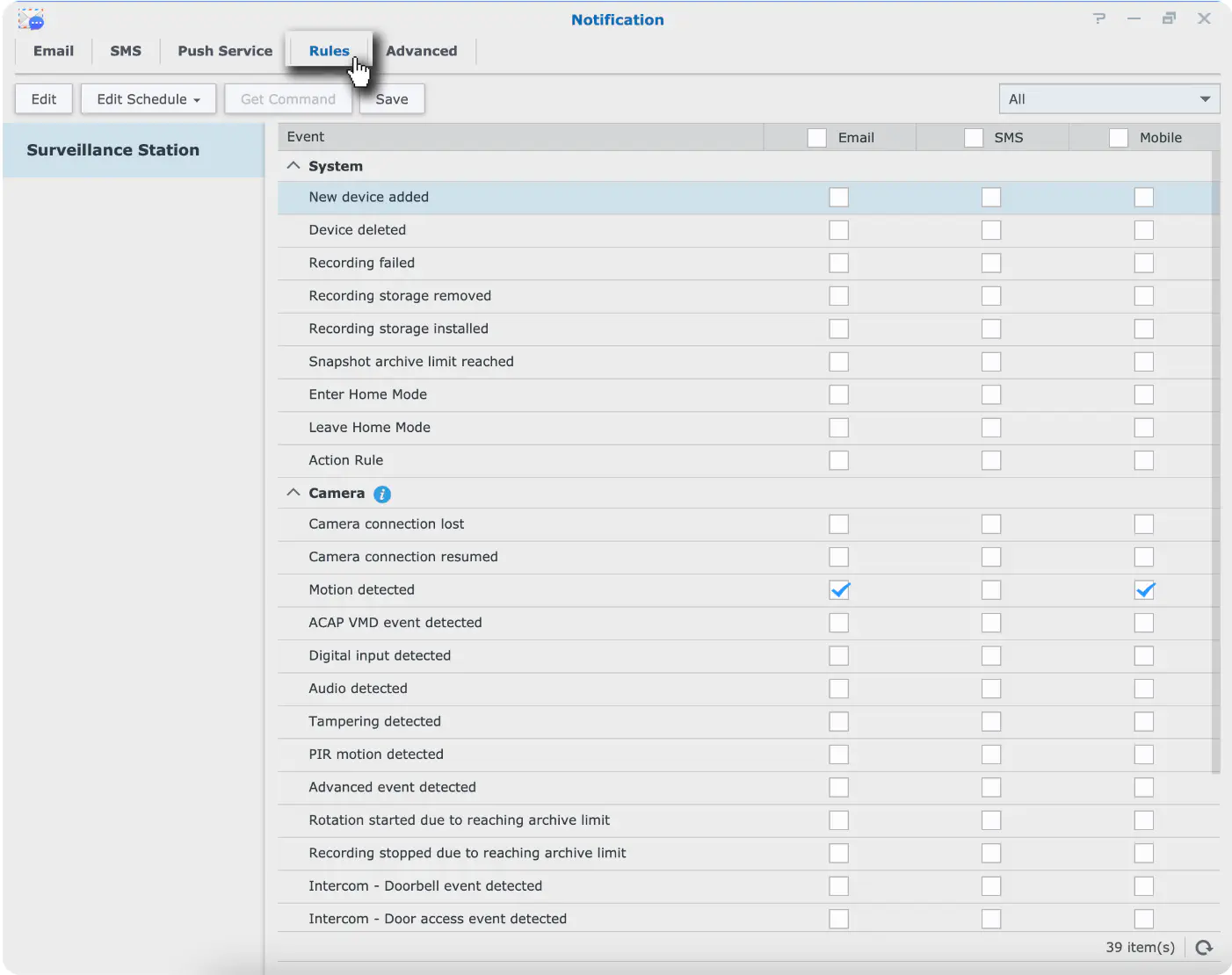Collapse the System section chevron
The width and height of the screenshot is (1232, 975).
294,166
